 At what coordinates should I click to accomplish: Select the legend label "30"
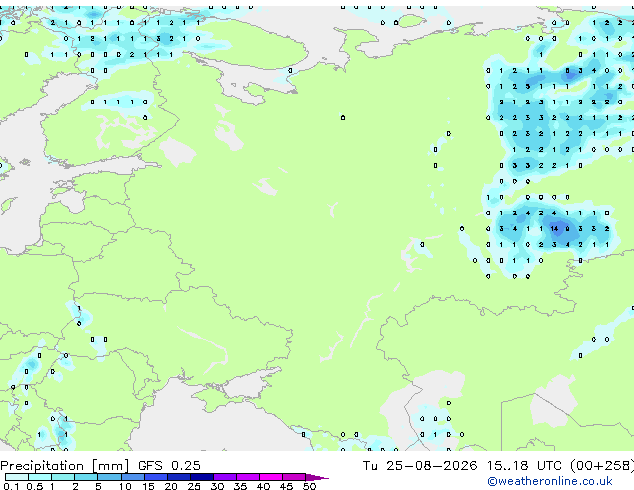coord(217,486)
